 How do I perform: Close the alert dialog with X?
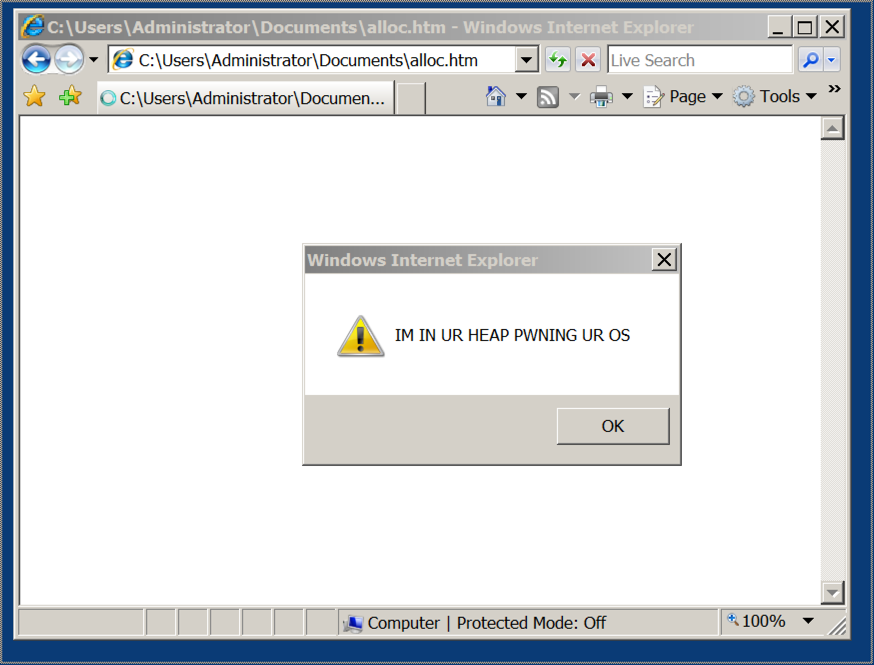tap(664, 260)
